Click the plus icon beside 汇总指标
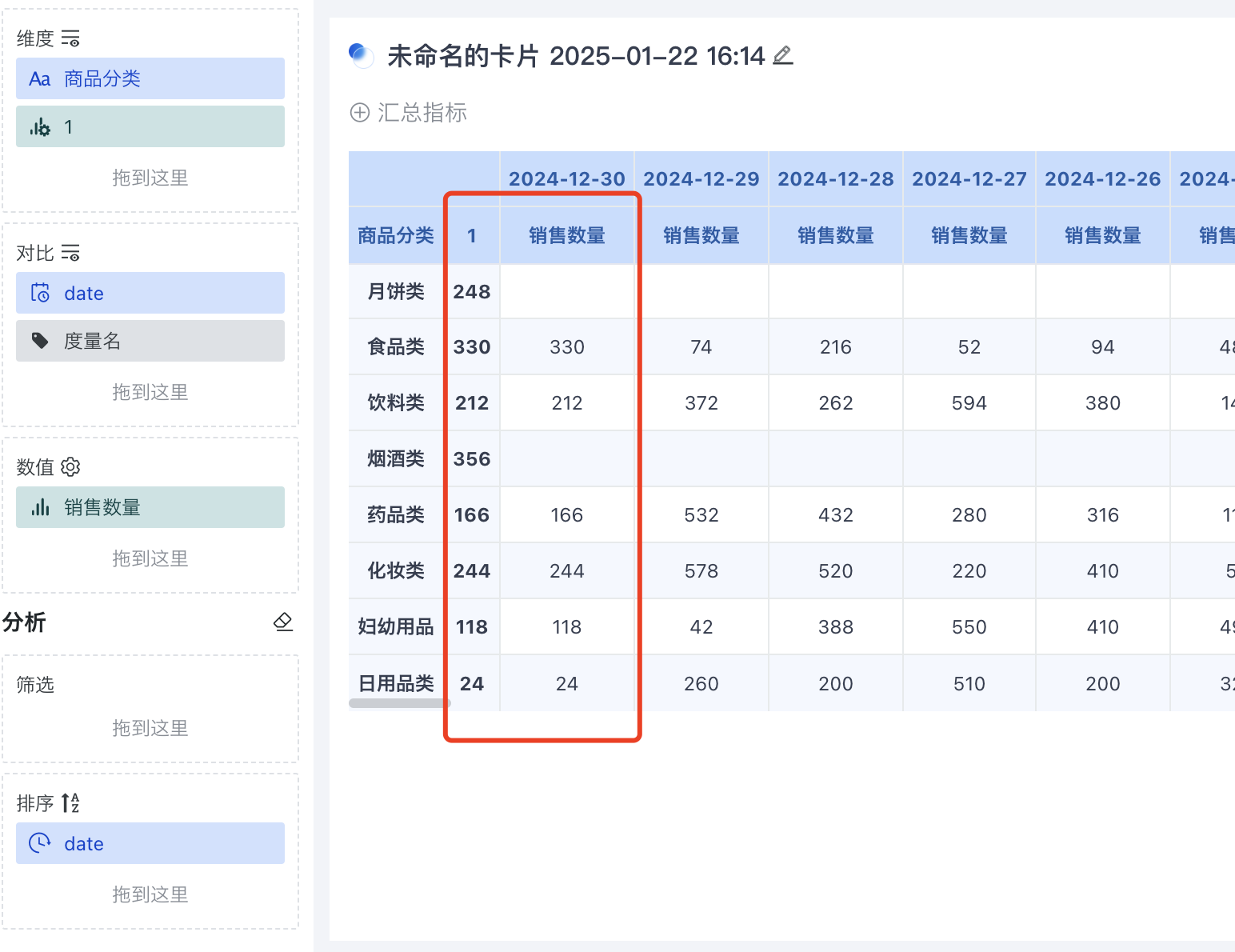This screenshot has height=952, width=1235. tap(360, 113)
